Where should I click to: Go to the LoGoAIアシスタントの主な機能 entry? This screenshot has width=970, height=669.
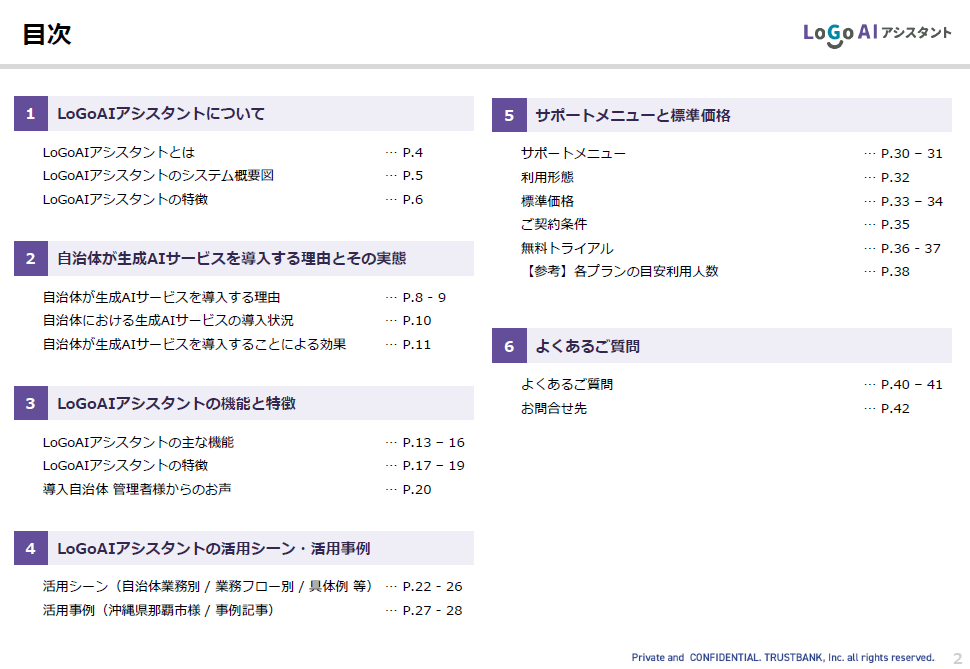[x=139, y=442]
